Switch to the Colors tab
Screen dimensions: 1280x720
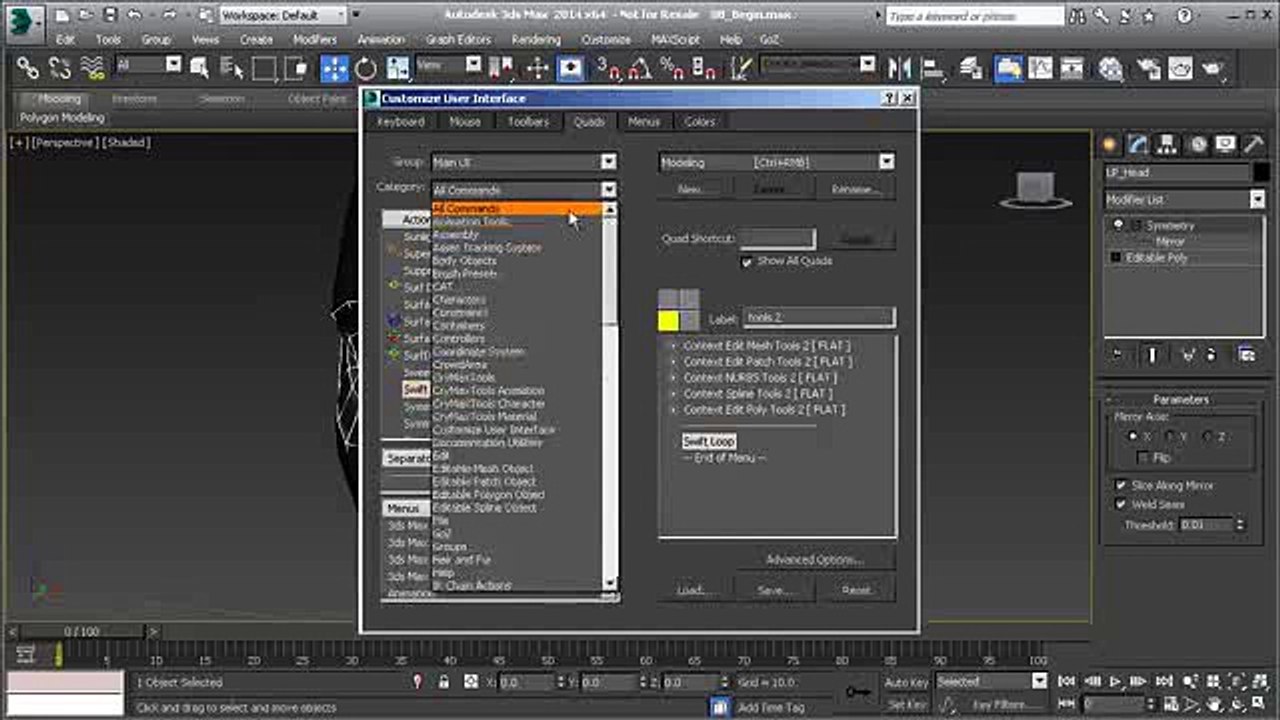tap(700, 122)
